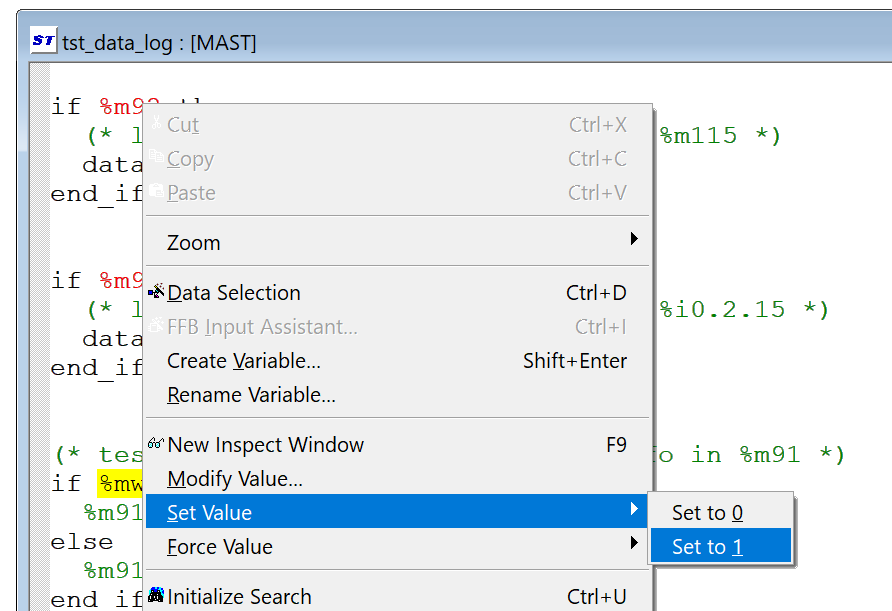This screenshot has height=611, width=892.
Task: Expand the Zoom submenu arrow
Action: pos(634,239)
